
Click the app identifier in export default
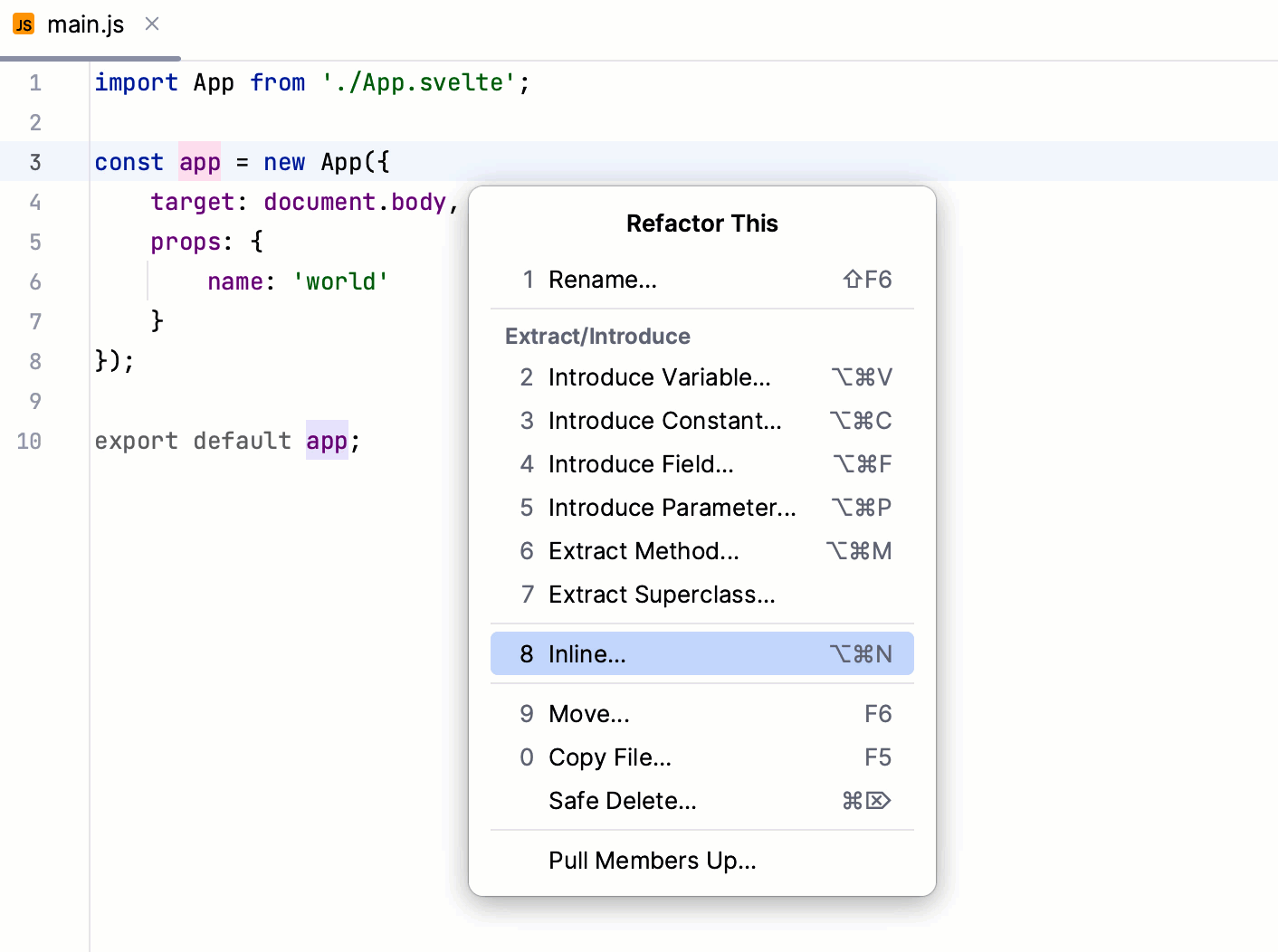click(327, 441)
